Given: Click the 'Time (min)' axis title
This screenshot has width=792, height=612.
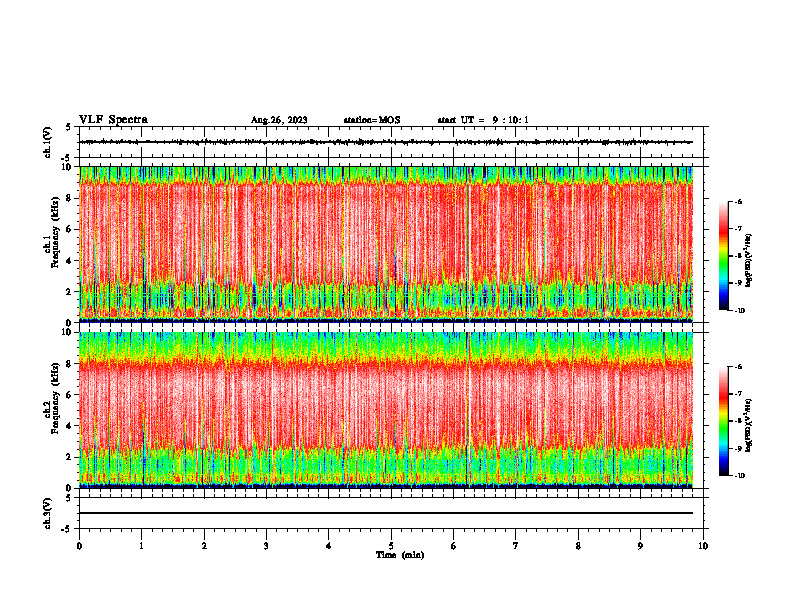Looking at the screenshot, I should pos(400,555).
